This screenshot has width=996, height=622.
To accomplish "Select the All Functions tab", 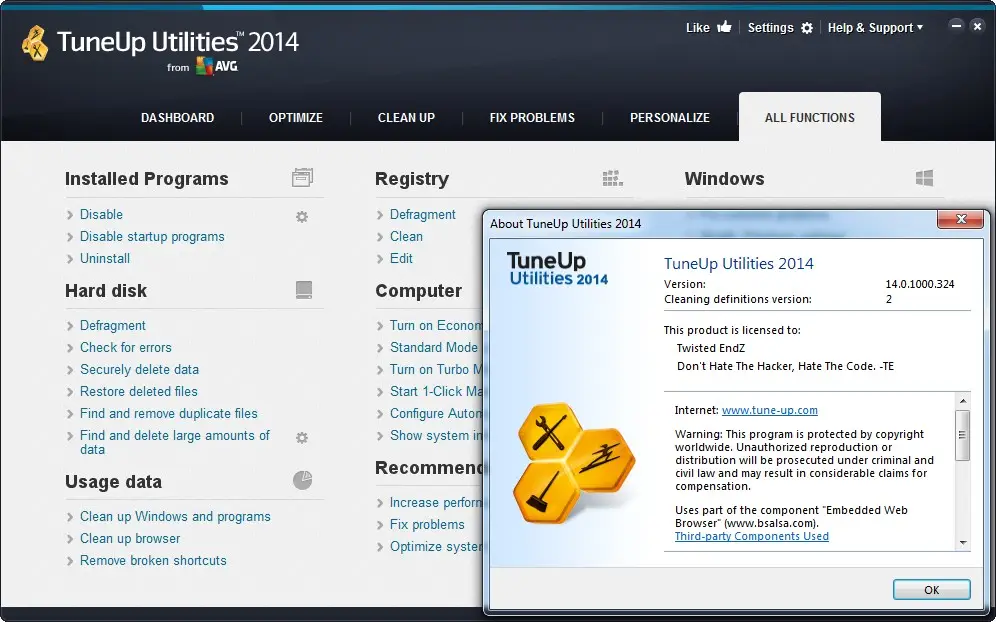I will [809, 117].
